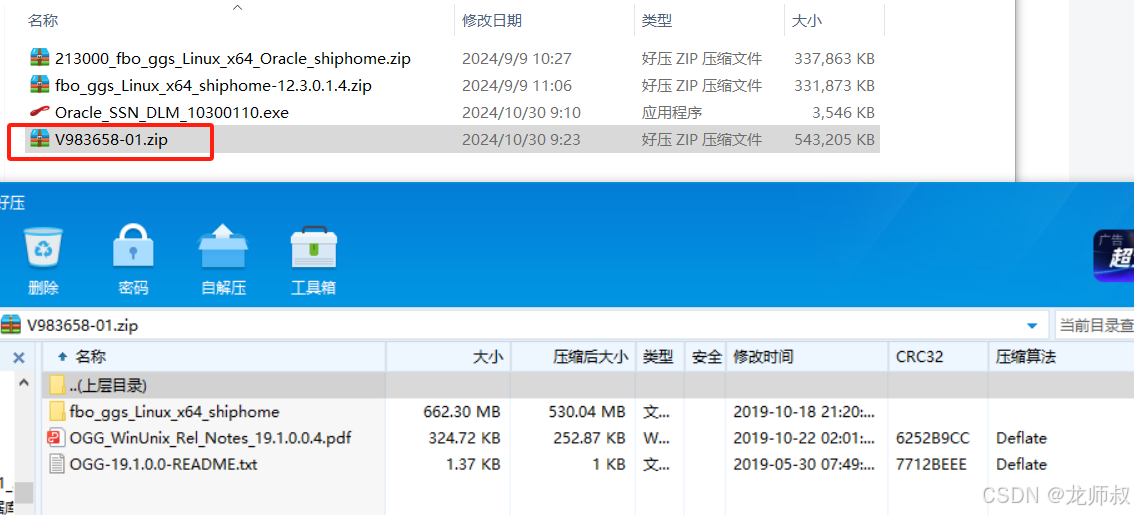Click the PDF icon of OGG_WinUnix_Rel_Notes
Screen dimensions: 1134x515
tap(58, 438)
